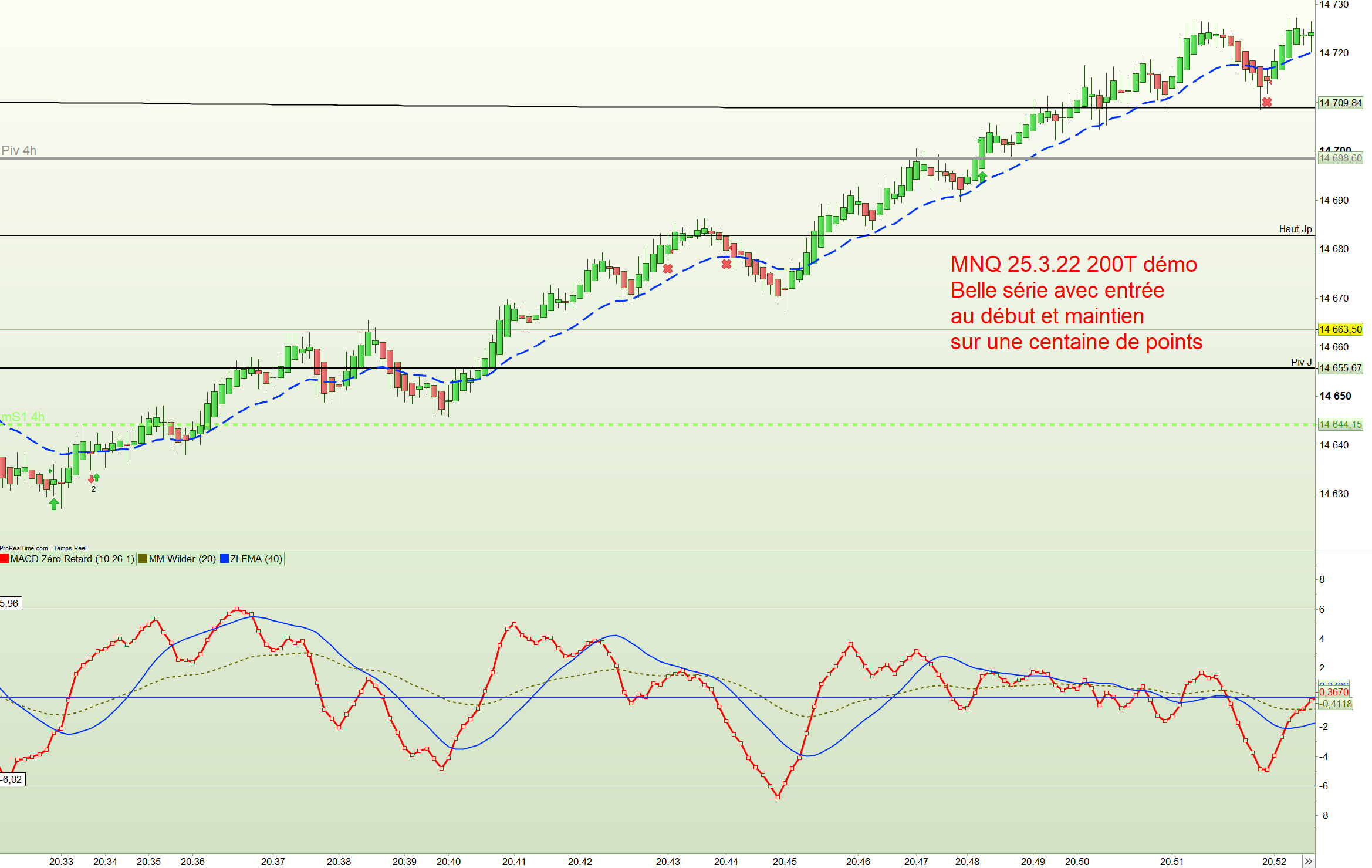Click the 14 709,84 price level tag
The width and height of the screenshot is (1372, 868).
(1340, 103)
